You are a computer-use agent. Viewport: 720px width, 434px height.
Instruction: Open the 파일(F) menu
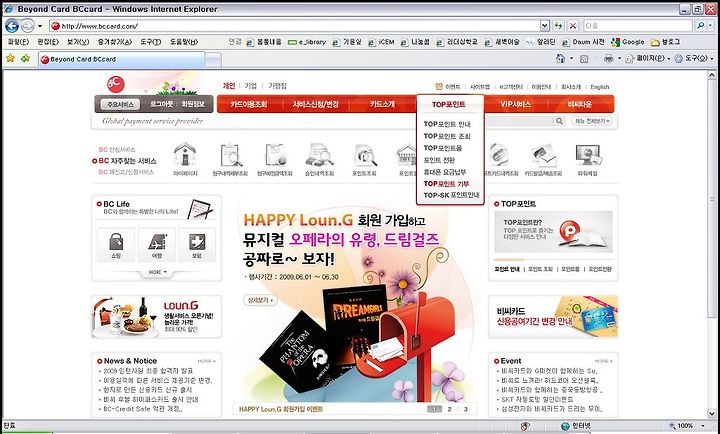[x=18, y=42]
